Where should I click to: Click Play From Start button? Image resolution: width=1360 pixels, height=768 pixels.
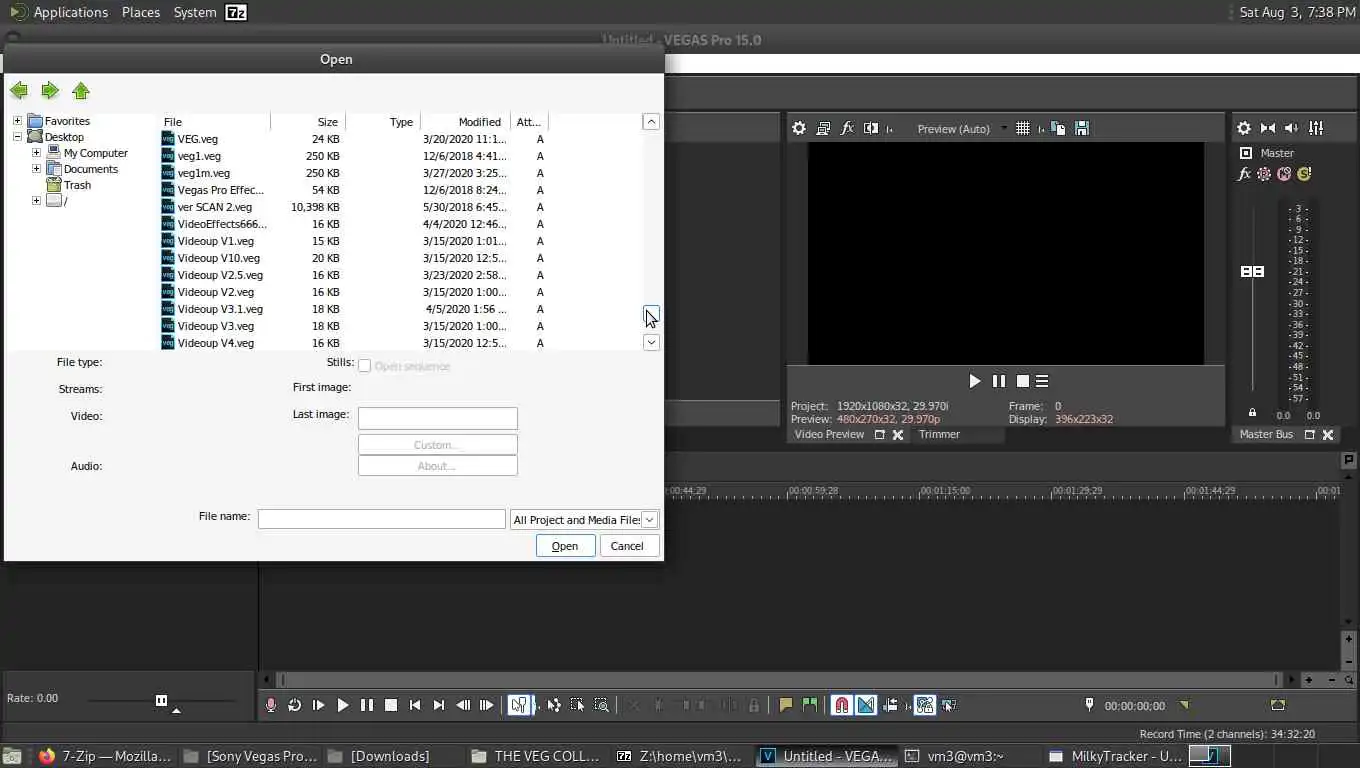(x=318, y=705)
